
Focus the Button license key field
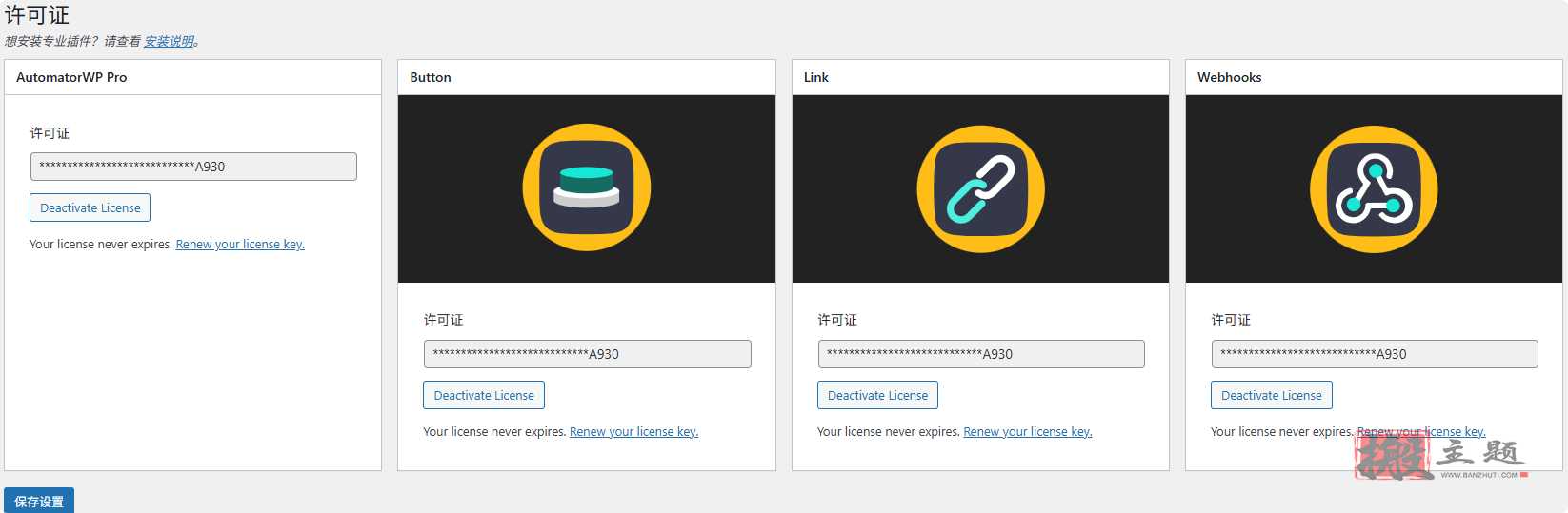[x=588, y=354]
